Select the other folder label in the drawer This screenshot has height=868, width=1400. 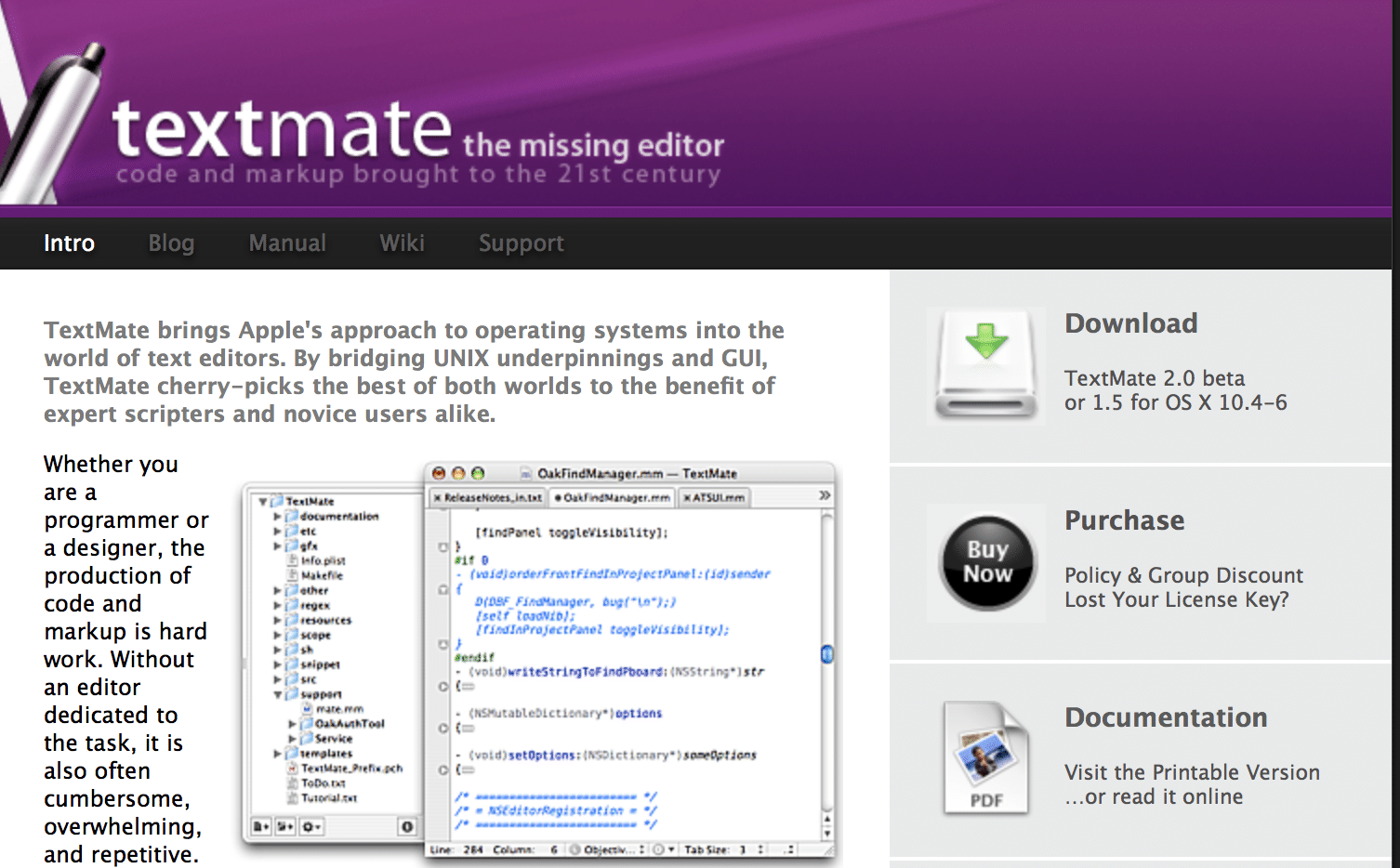[x=314, y=590]
